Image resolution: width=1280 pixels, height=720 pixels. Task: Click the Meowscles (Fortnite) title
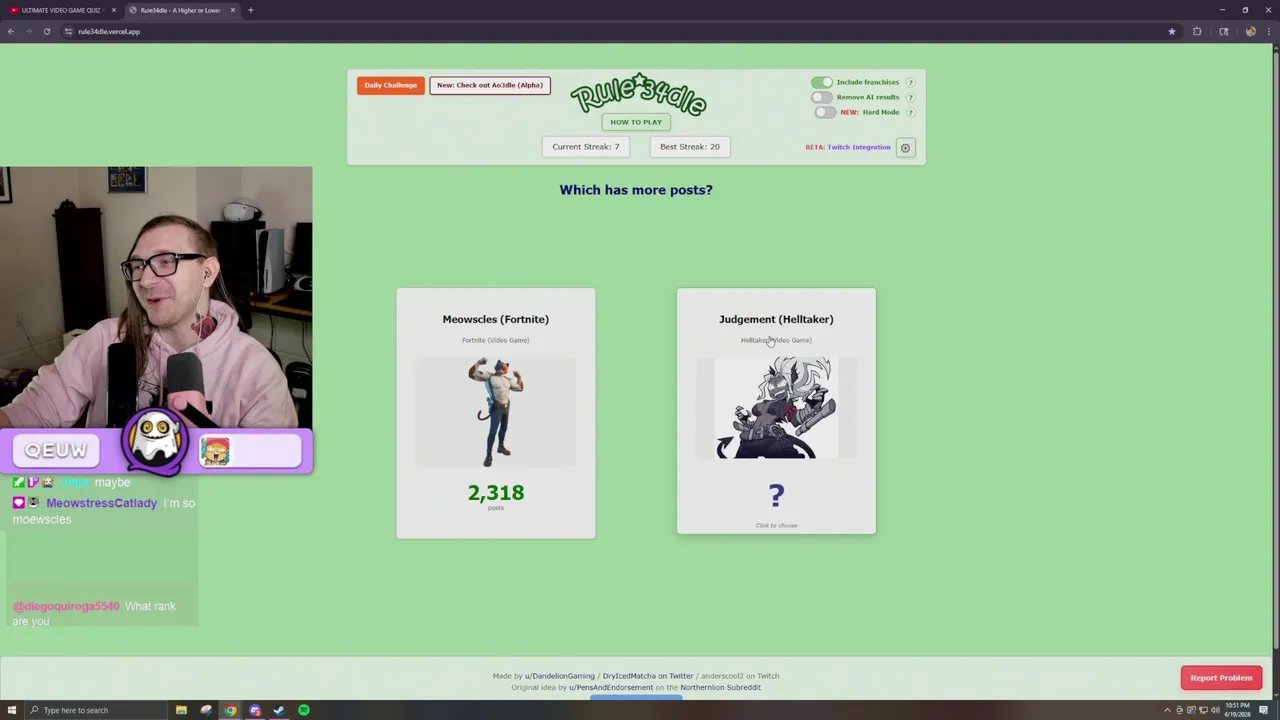496,319
